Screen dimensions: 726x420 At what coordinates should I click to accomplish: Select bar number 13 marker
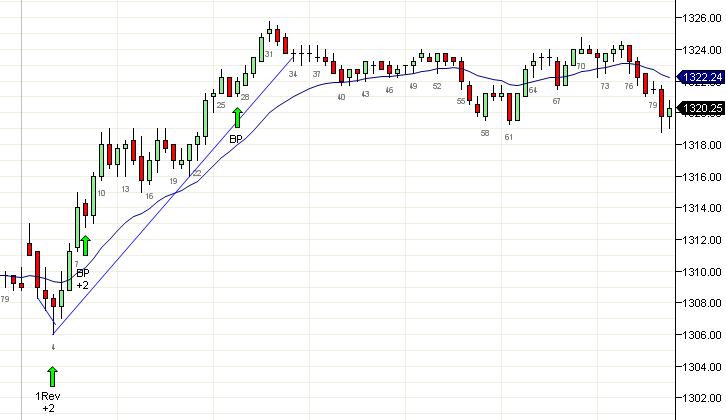pos(125,189)
